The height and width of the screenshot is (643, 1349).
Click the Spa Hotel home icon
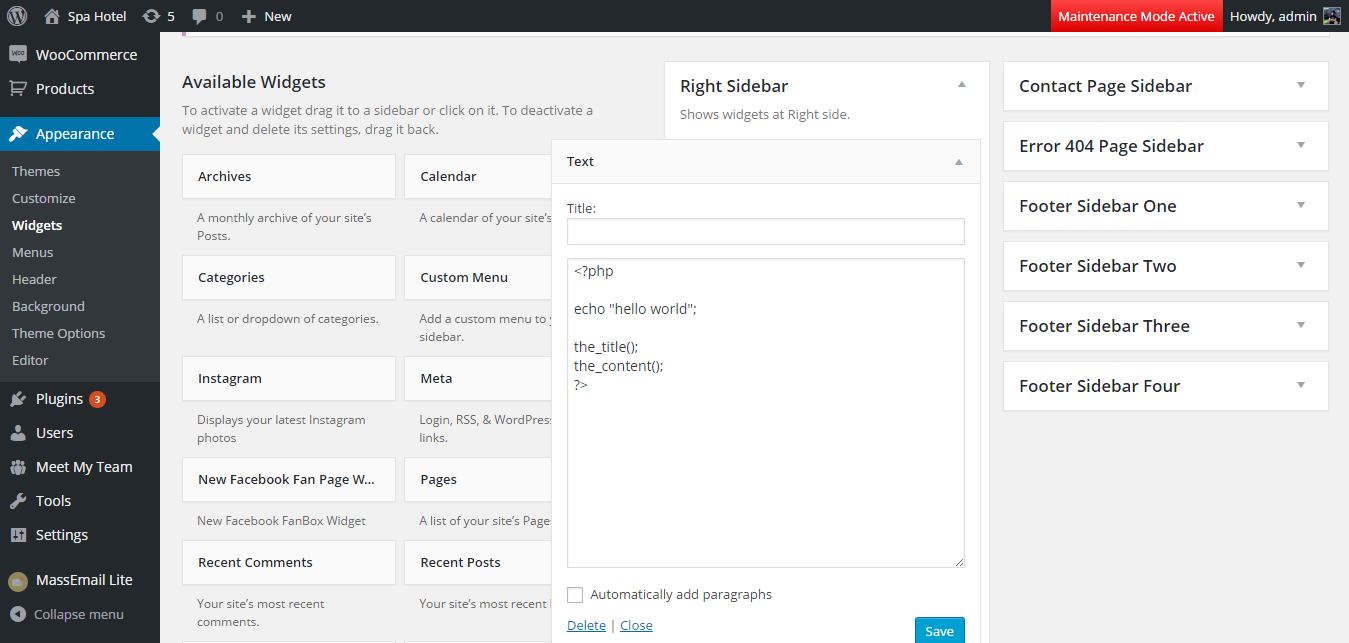[x=52, y=16]
